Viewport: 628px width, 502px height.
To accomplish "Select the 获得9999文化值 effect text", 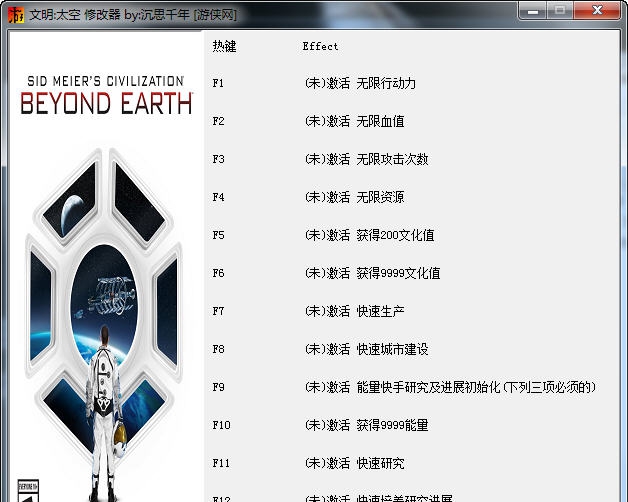I will click(398, 273).
